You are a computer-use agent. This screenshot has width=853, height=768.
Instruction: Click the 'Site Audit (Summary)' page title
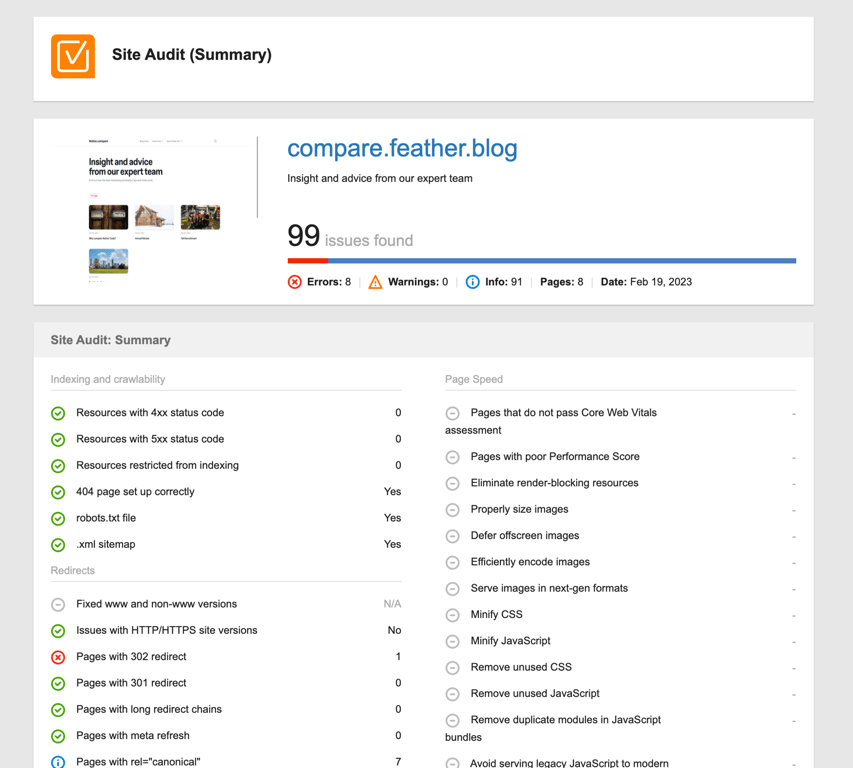[x=191, y=55]
